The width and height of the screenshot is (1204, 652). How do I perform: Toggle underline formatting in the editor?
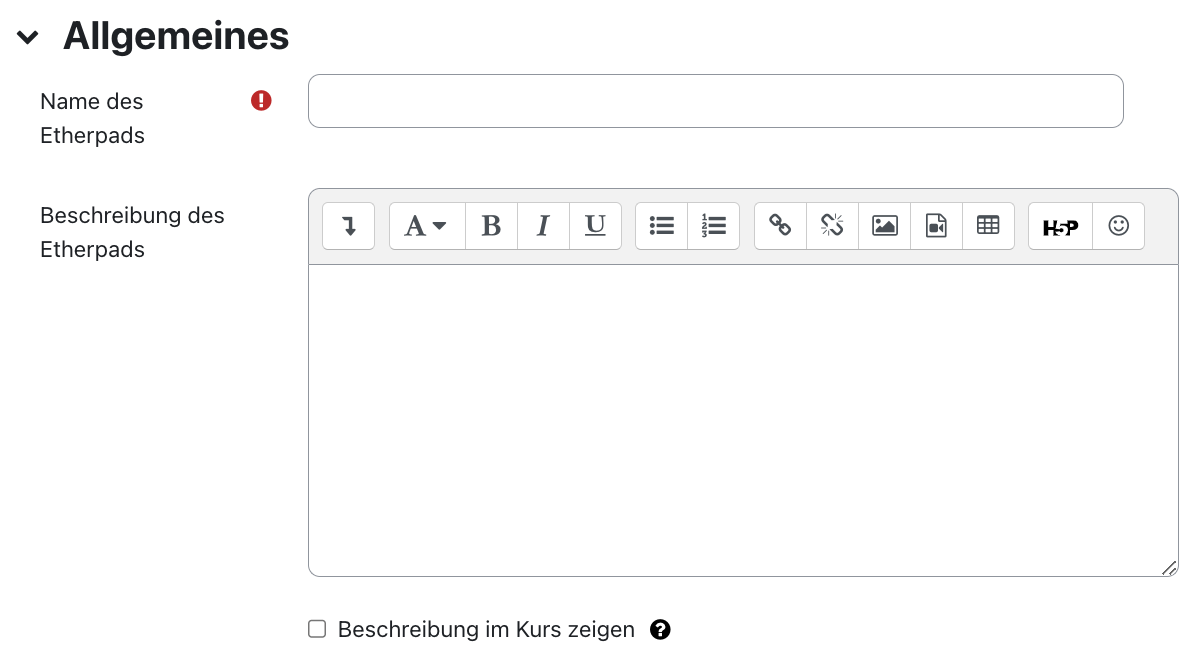pos(595,226)
